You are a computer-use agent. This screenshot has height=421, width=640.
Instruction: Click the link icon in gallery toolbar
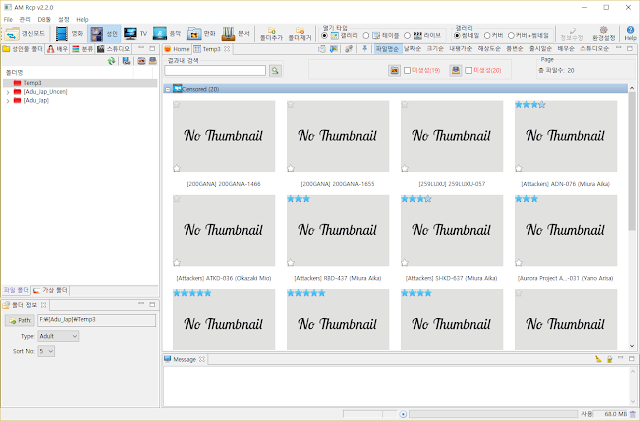tap(349, 49)
